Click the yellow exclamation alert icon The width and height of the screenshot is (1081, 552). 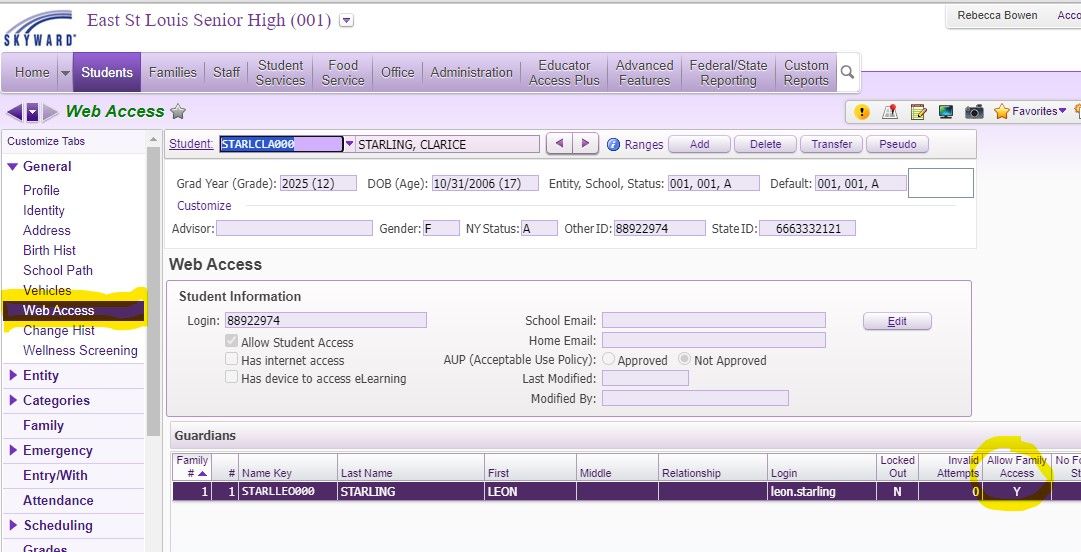pos(862,112)
